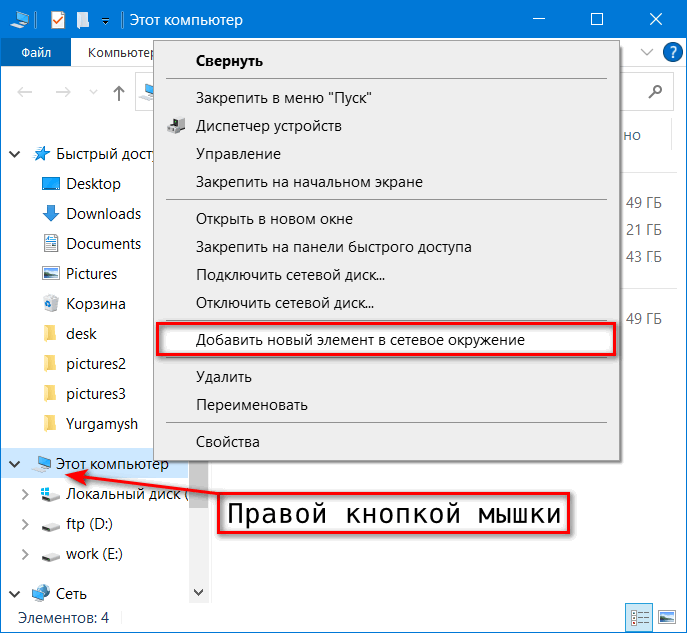Open the quick access toolbar dropdown arrow
The image size is (687, 633).
point(105,21)
